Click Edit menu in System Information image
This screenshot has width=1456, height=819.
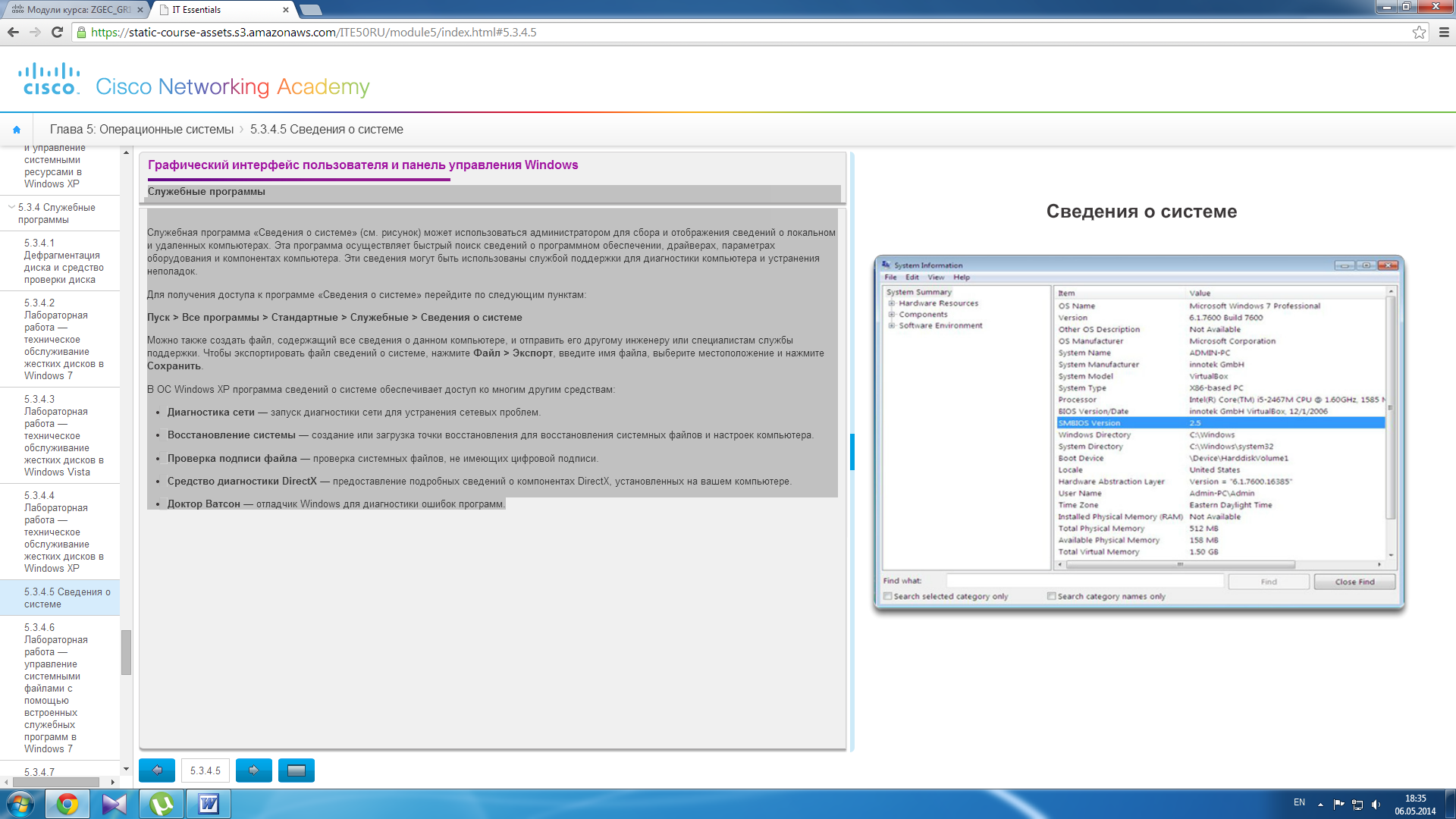pyautogui.click(x=912, y=278)
